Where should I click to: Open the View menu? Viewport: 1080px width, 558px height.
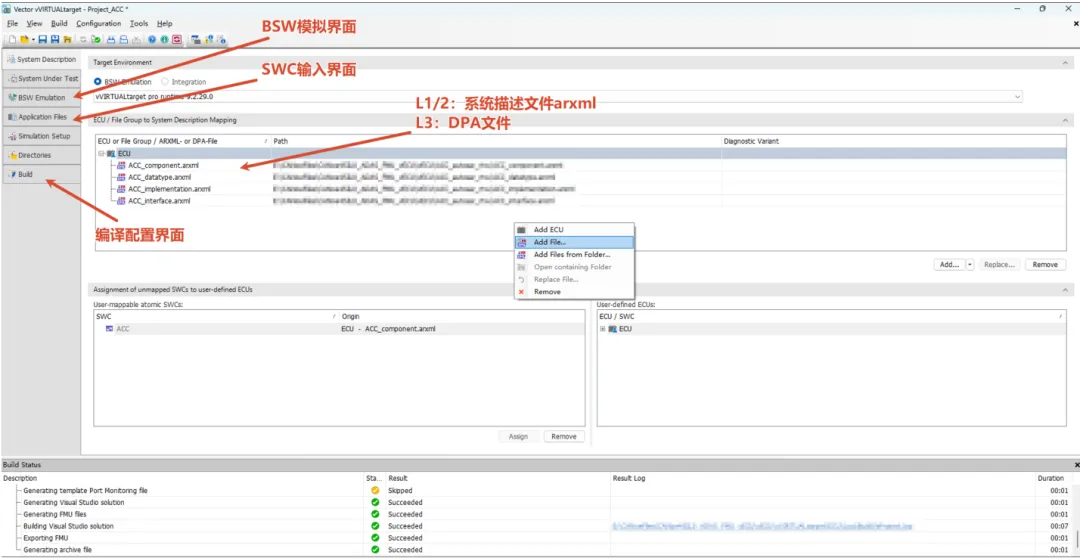coord(34,23)
